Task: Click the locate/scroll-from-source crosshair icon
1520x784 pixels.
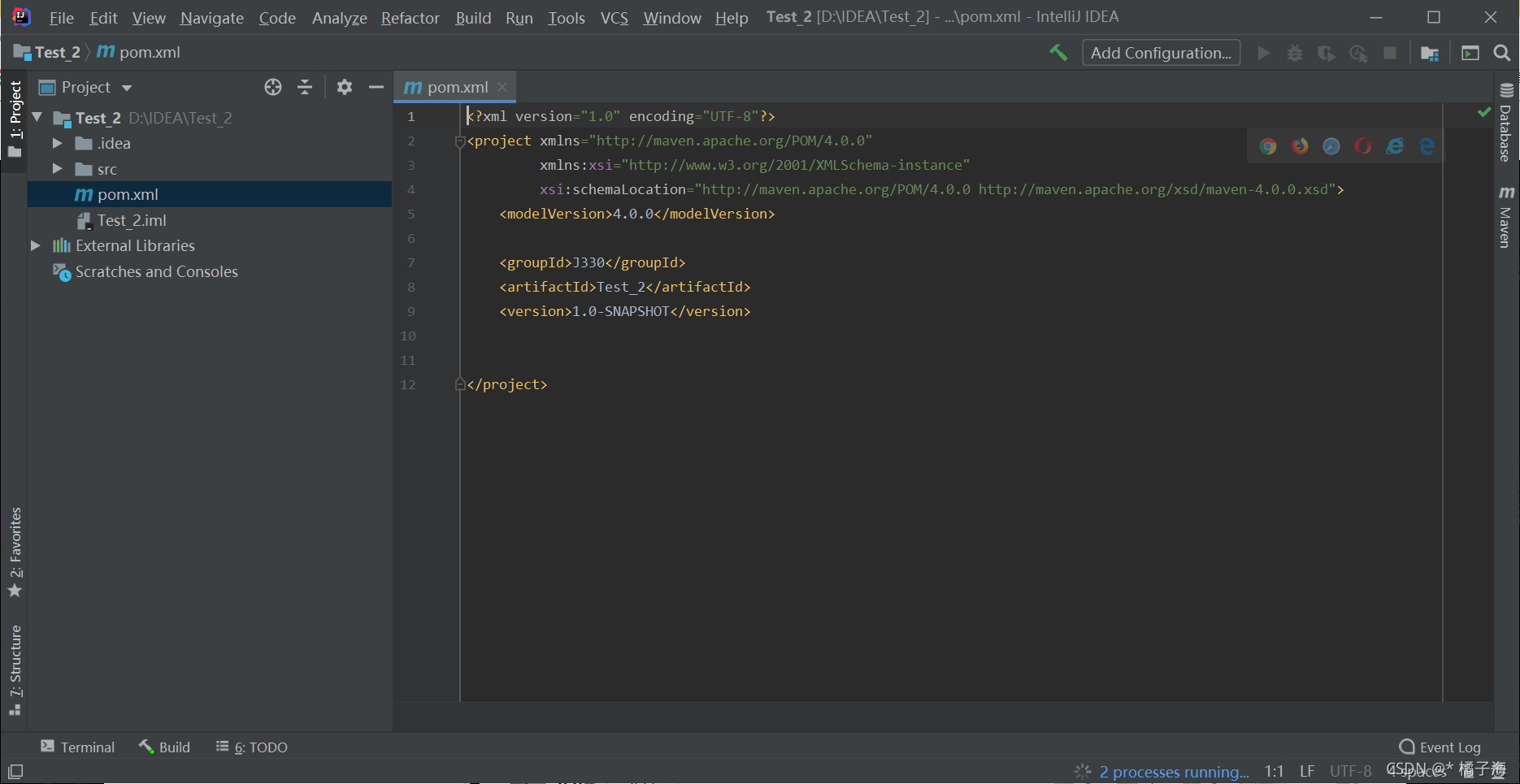Action: click(273, 87)
